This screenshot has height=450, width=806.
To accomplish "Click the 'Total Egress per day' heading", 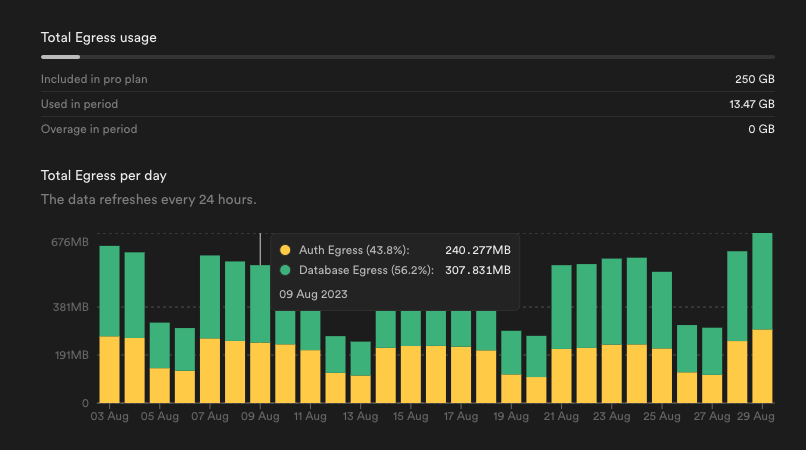I will point(103,175).
